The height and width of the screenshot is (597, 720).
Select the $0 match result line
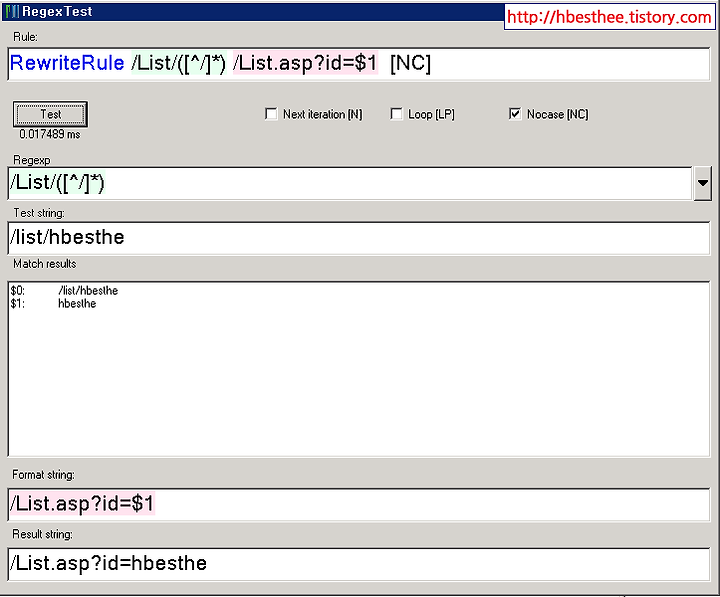coord(64,291)
